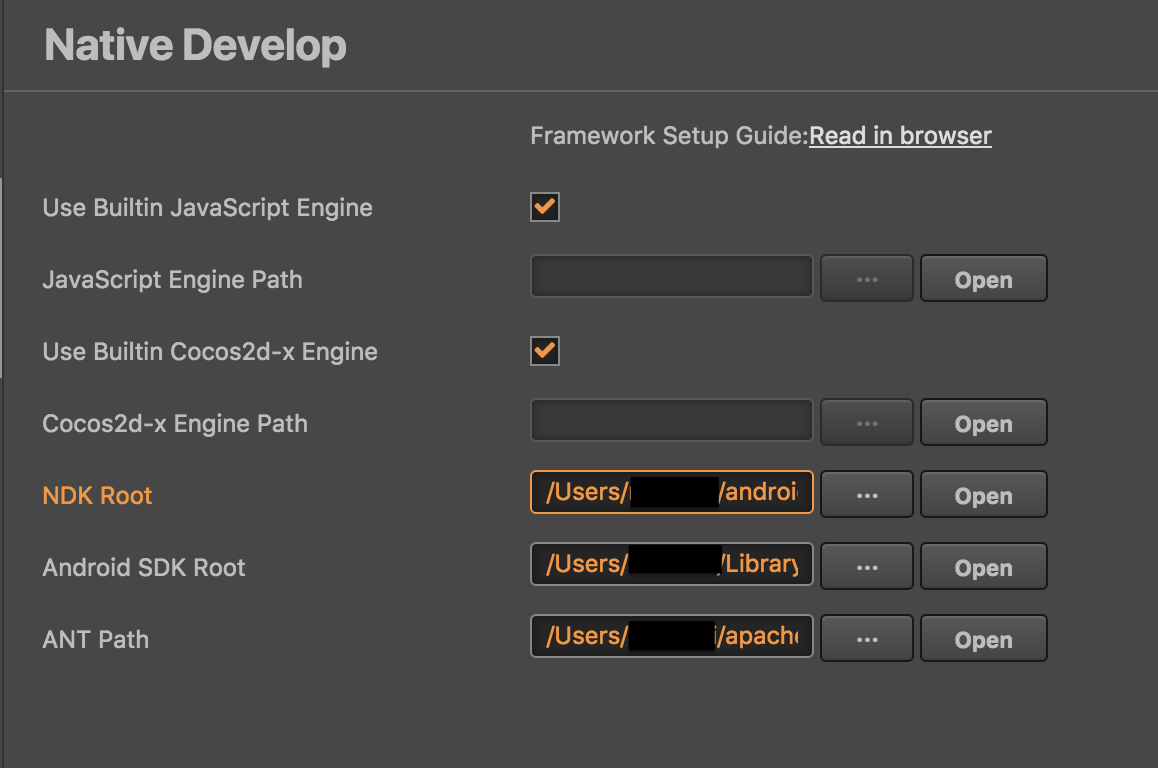Choose ANT Path using the ellipsis button
The height and width of the screenshot is (768, 1158).
point(866,639)
